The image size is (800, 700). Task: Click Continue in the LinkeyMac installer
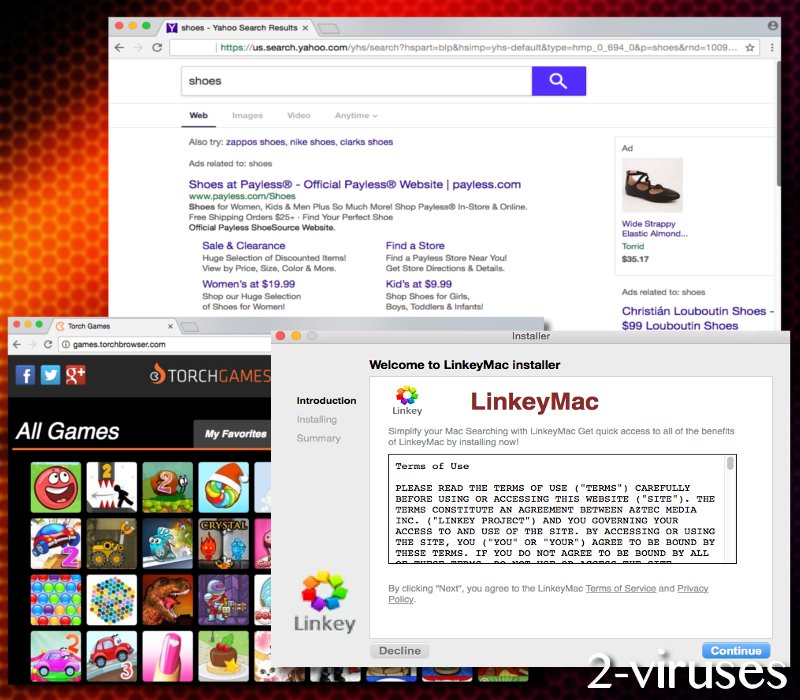pyautogui.click(x=735, y=650)
